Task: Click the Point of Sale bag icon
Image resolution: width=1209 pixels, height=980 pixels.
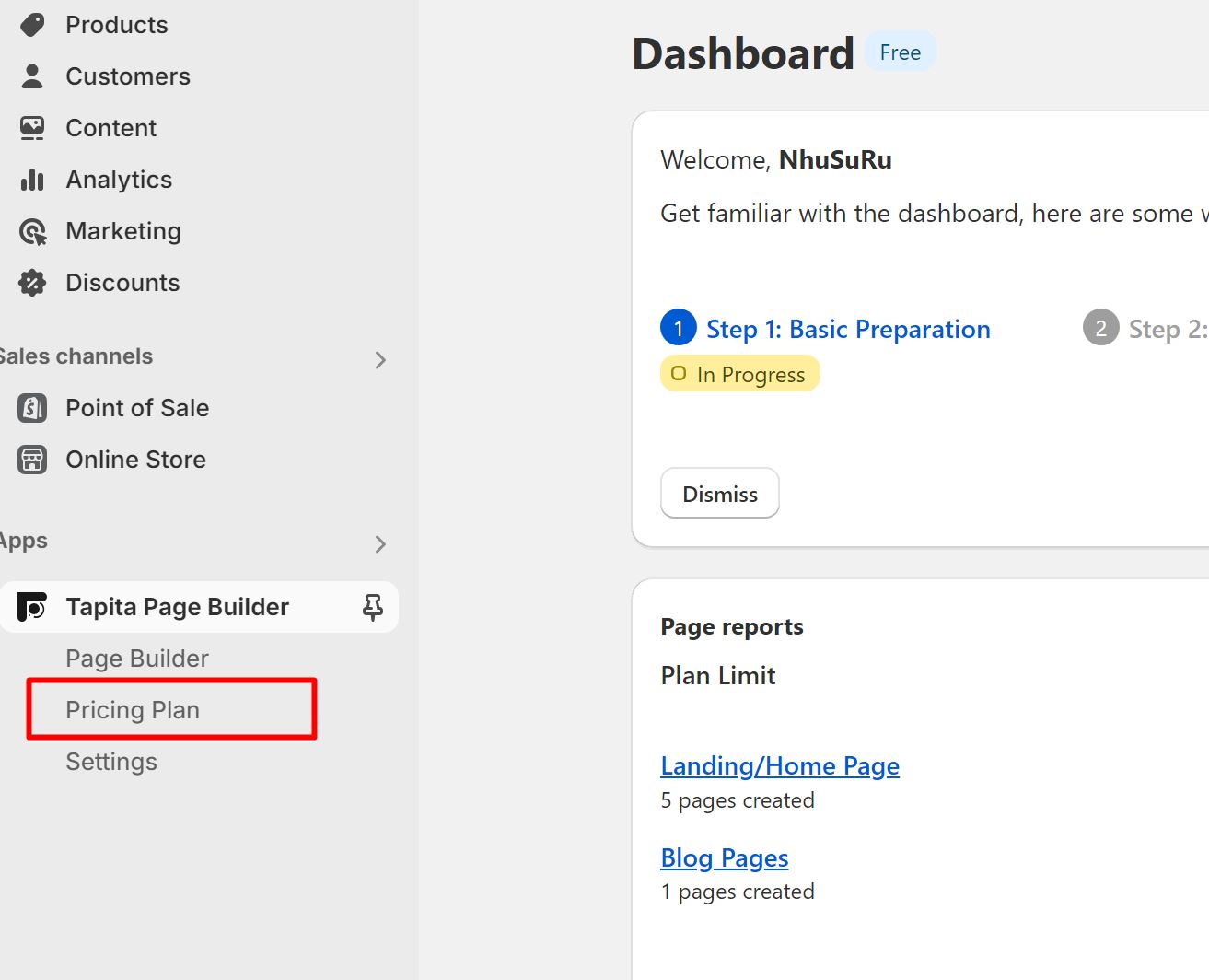Action: pyautogui.click(x=32, y=408)
